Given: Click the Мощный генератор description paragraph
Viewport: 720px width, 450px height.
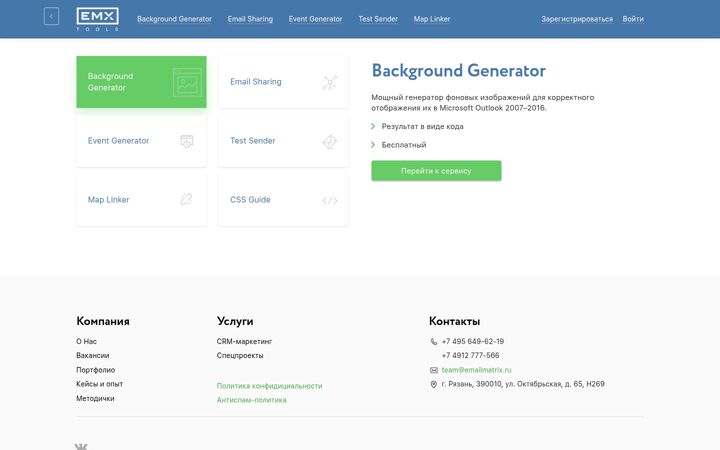Looking at the screenshot, I should click(483, 103).
